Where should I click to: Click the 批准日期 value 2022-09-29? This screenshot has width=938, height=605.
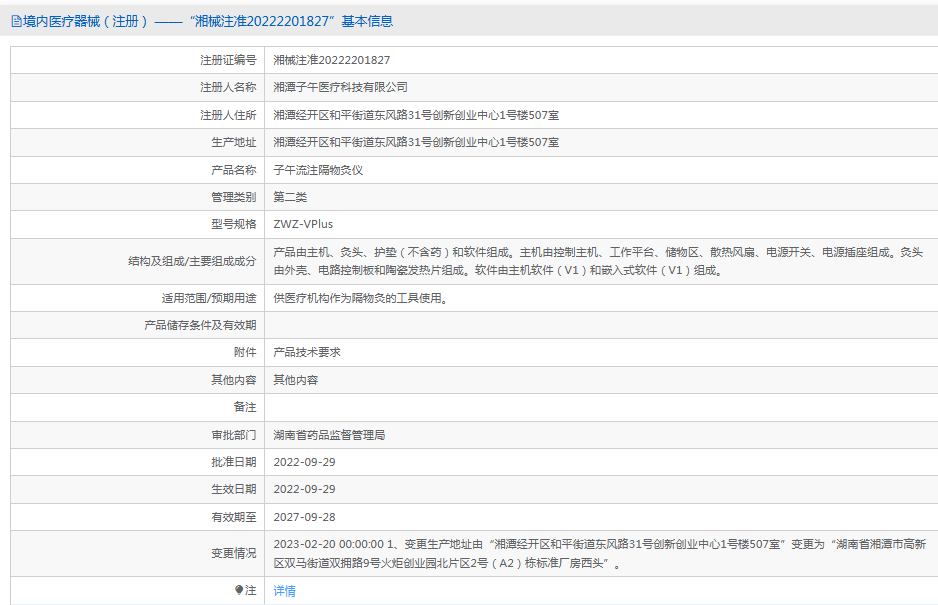(x=304, y=462)
